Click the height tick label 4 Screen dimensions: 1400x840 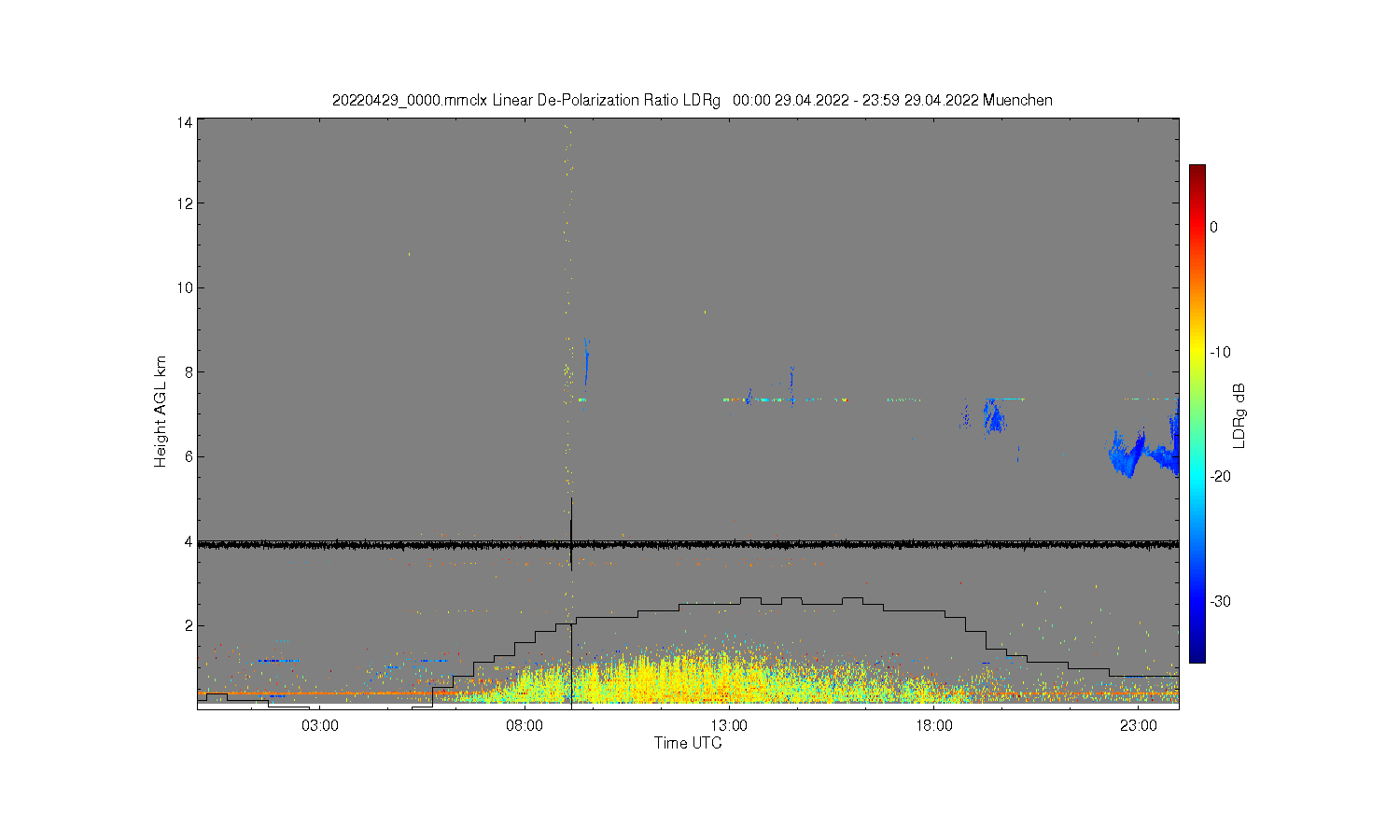click(x=189, y=541)
